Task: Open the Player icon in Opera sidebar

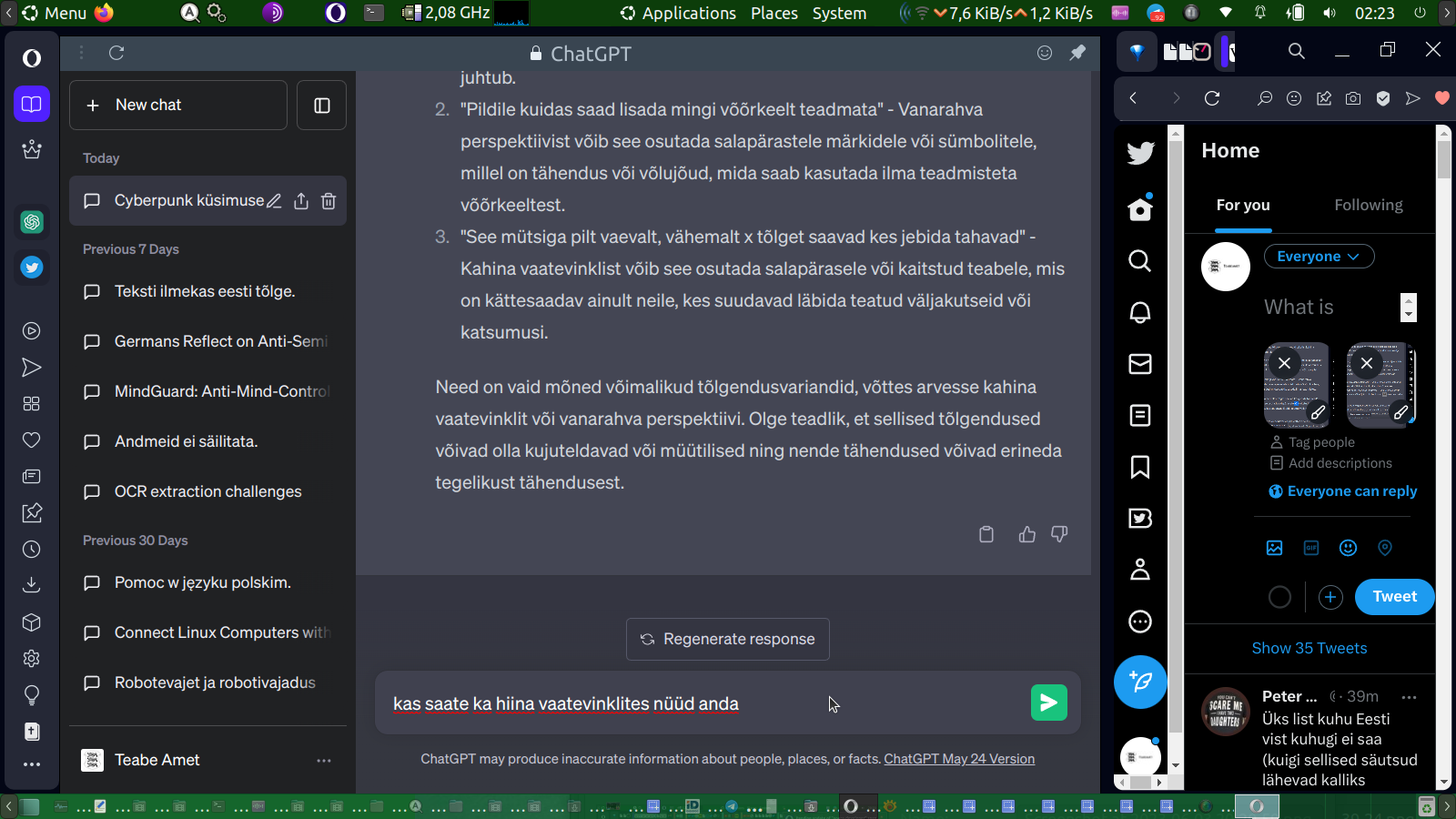Action: (x=32, y=331)
